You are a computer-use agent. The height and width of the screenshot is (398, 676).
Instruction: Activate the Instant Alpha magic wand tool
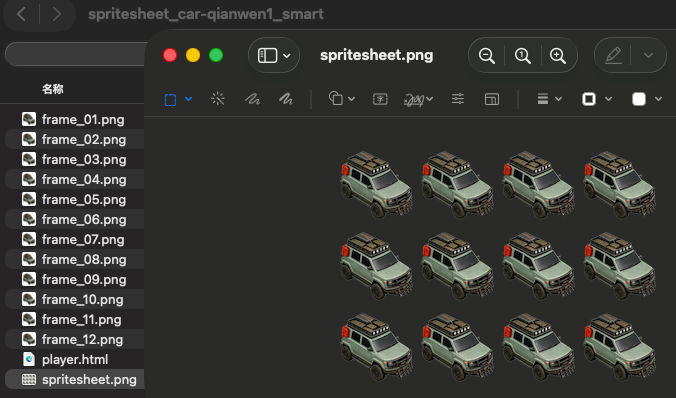(218, 99)
